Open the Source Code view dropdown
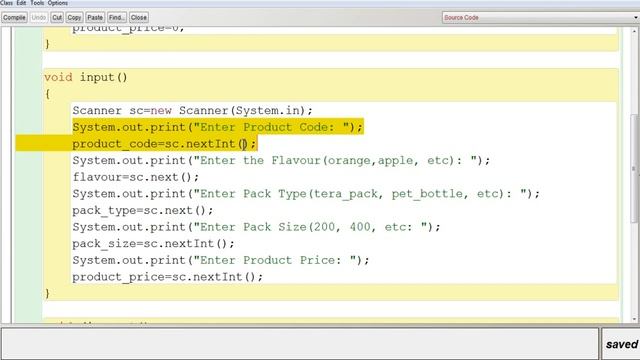Viewport: 640px width, 360px height. coord(541,18)
